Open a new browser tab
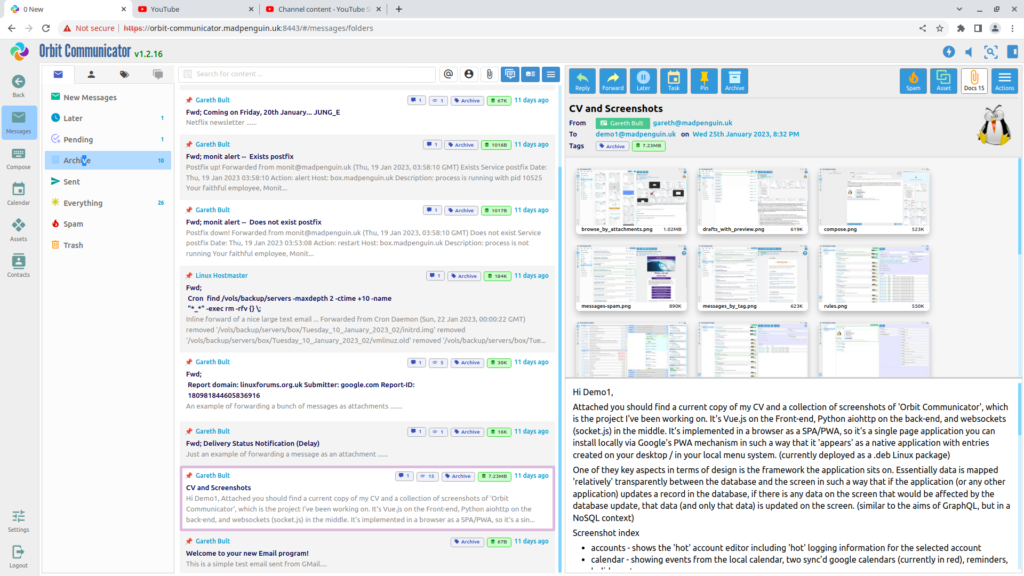Image resolution: width=1024 pixels, height=576 pixels. [x=399, y=9]
